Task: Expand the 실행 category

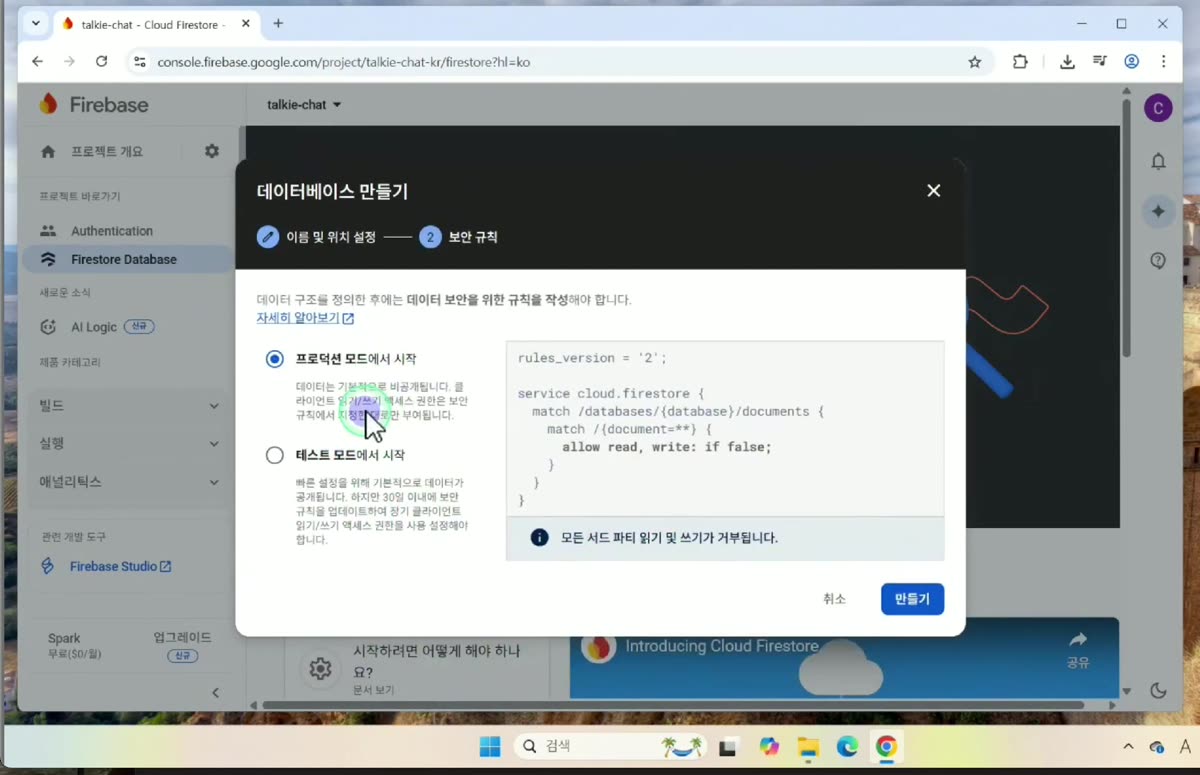Action: (129, 443)
